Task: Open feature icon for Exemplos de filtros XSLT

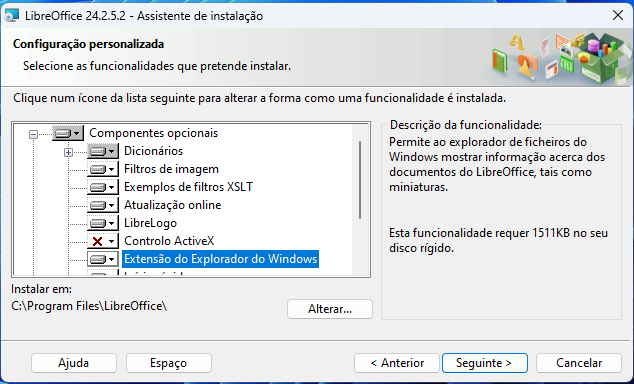Action: click(103, 187)
